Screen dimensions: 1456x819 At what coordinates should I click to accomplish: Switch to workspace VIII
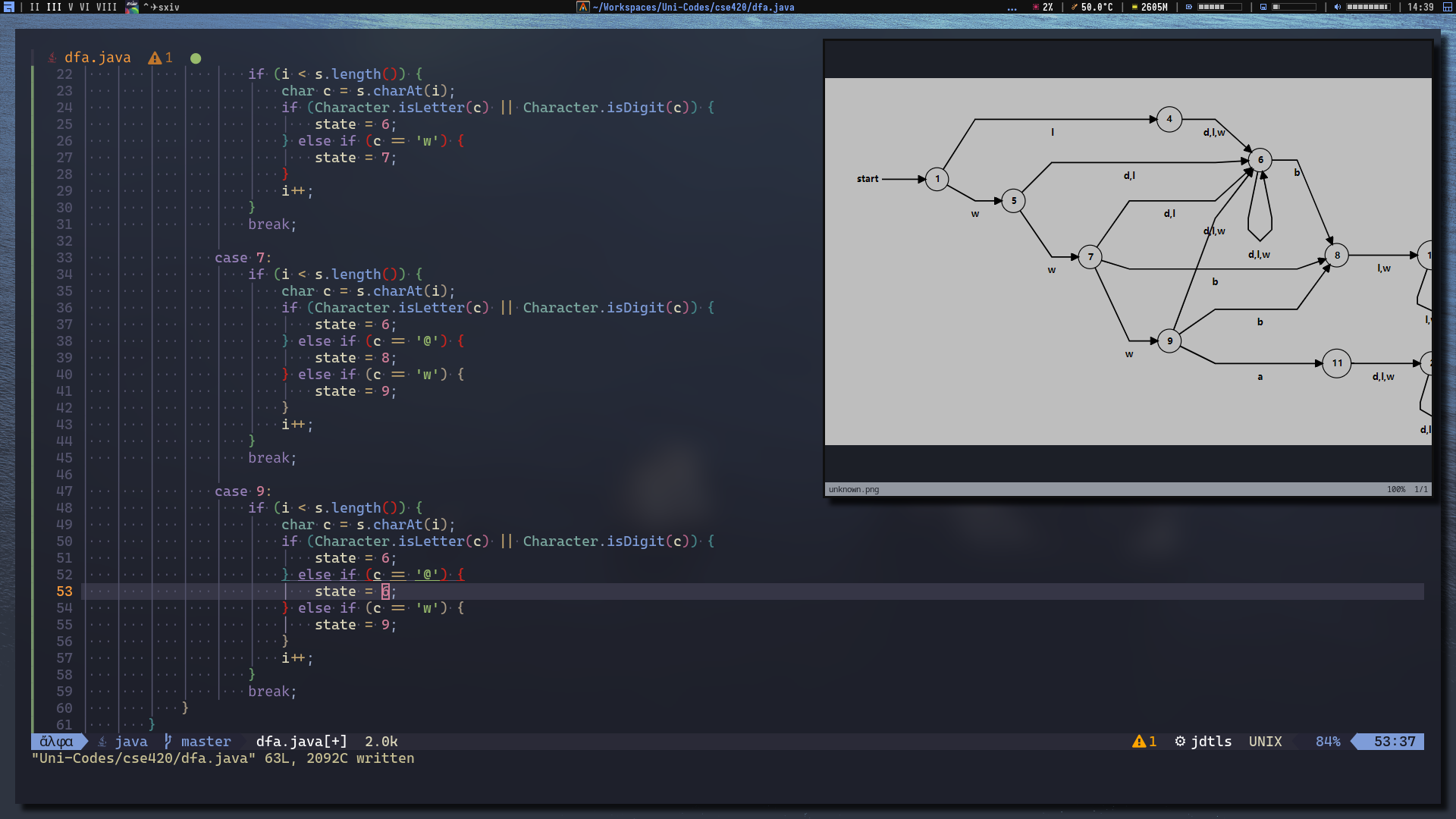click(107, 7)
